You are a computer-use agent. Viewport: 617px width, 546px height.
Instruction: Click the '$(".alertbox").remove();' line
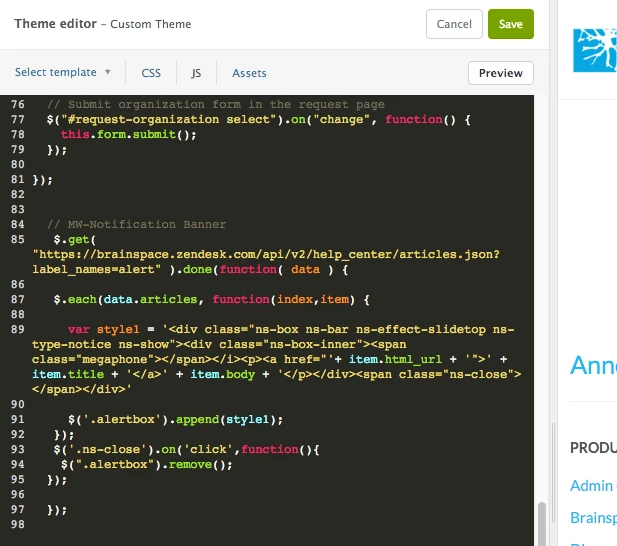coord(146,465)
